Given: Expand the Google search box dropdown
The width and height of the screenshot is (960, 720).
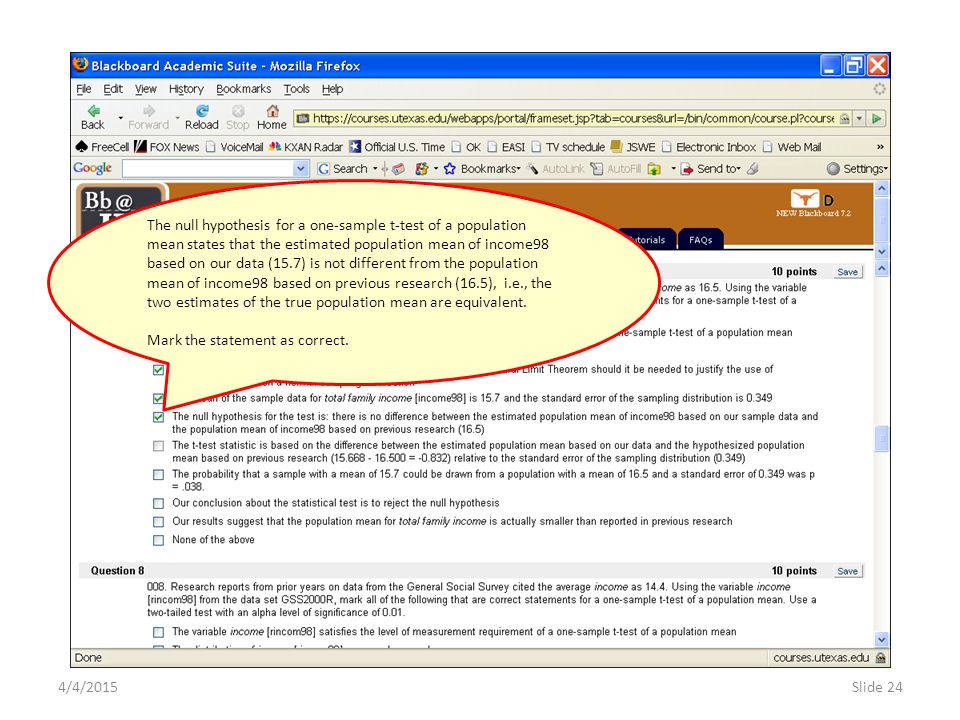Looking at the screenshot, I should (x=301, y=168).
